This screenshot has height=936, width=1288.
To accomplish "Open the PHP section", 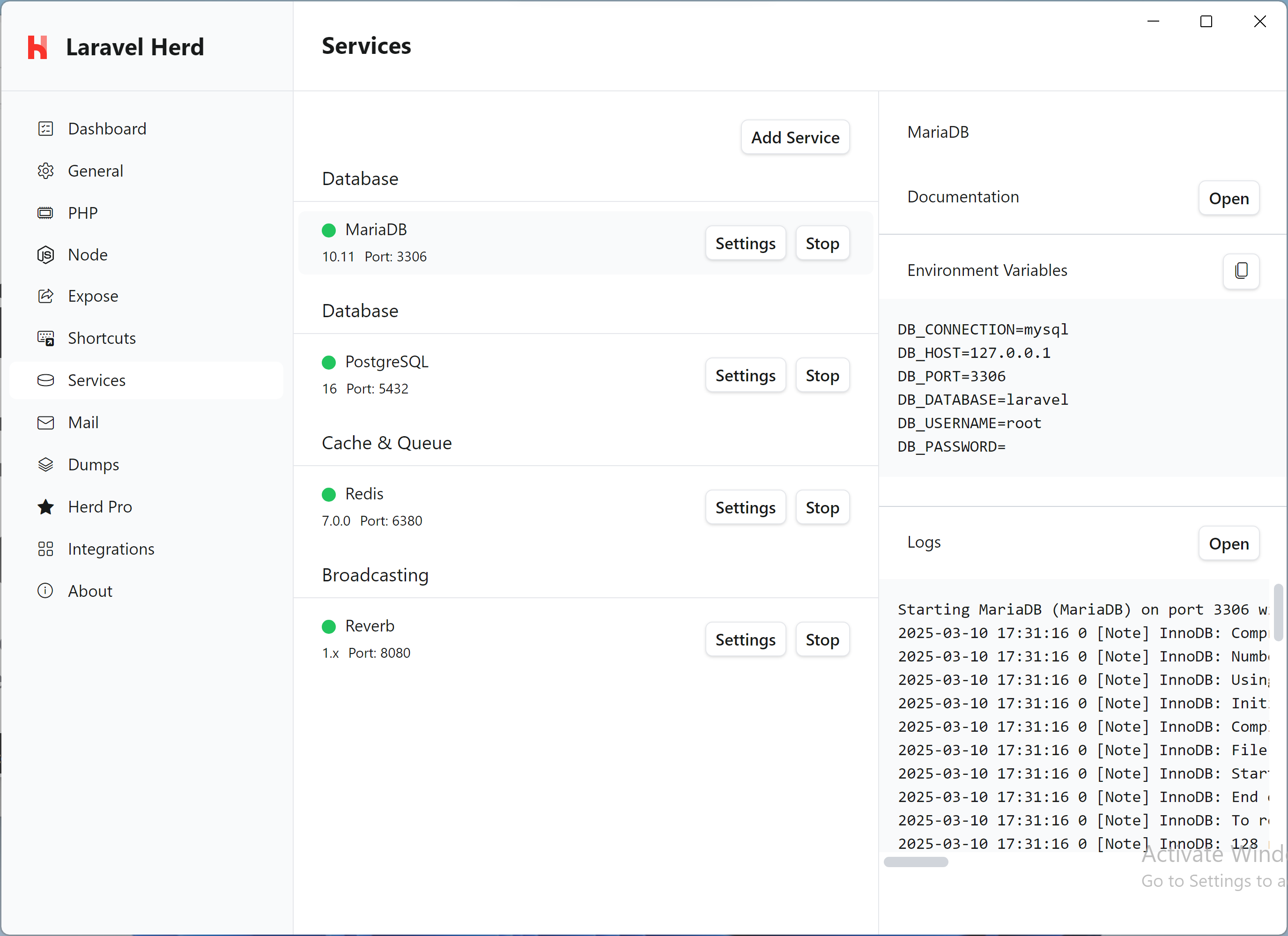I will pyautogui.click(x=82, y=213).
